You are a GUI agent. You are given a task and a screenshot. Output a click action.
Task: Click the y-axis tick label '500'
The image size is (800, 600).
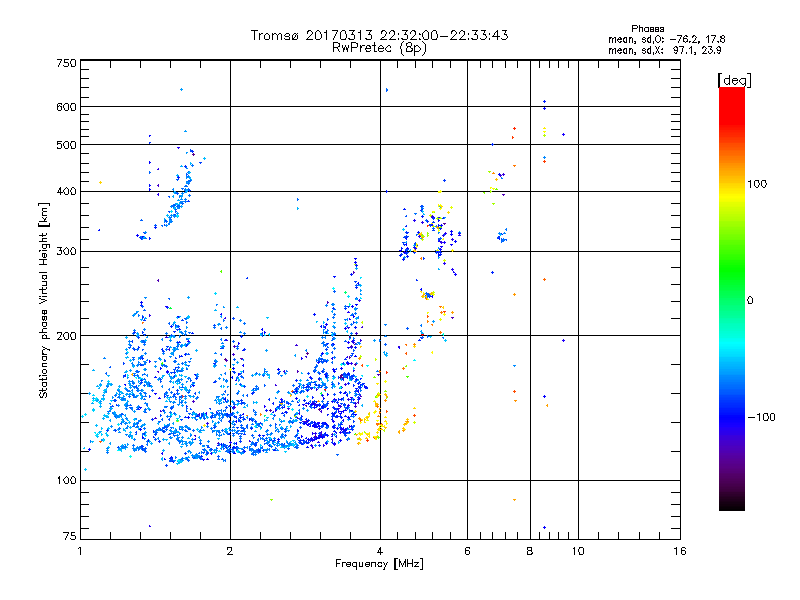[67, 145]
